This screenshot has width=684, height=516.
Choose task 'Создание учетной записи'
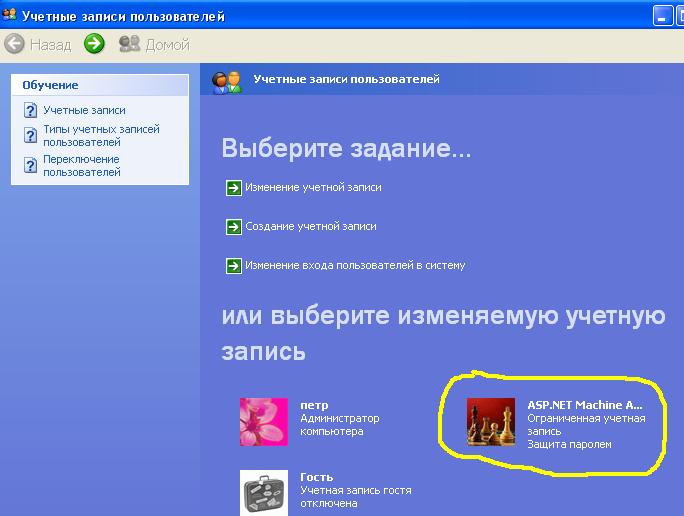pyautogui.click(x=311, y=226)
